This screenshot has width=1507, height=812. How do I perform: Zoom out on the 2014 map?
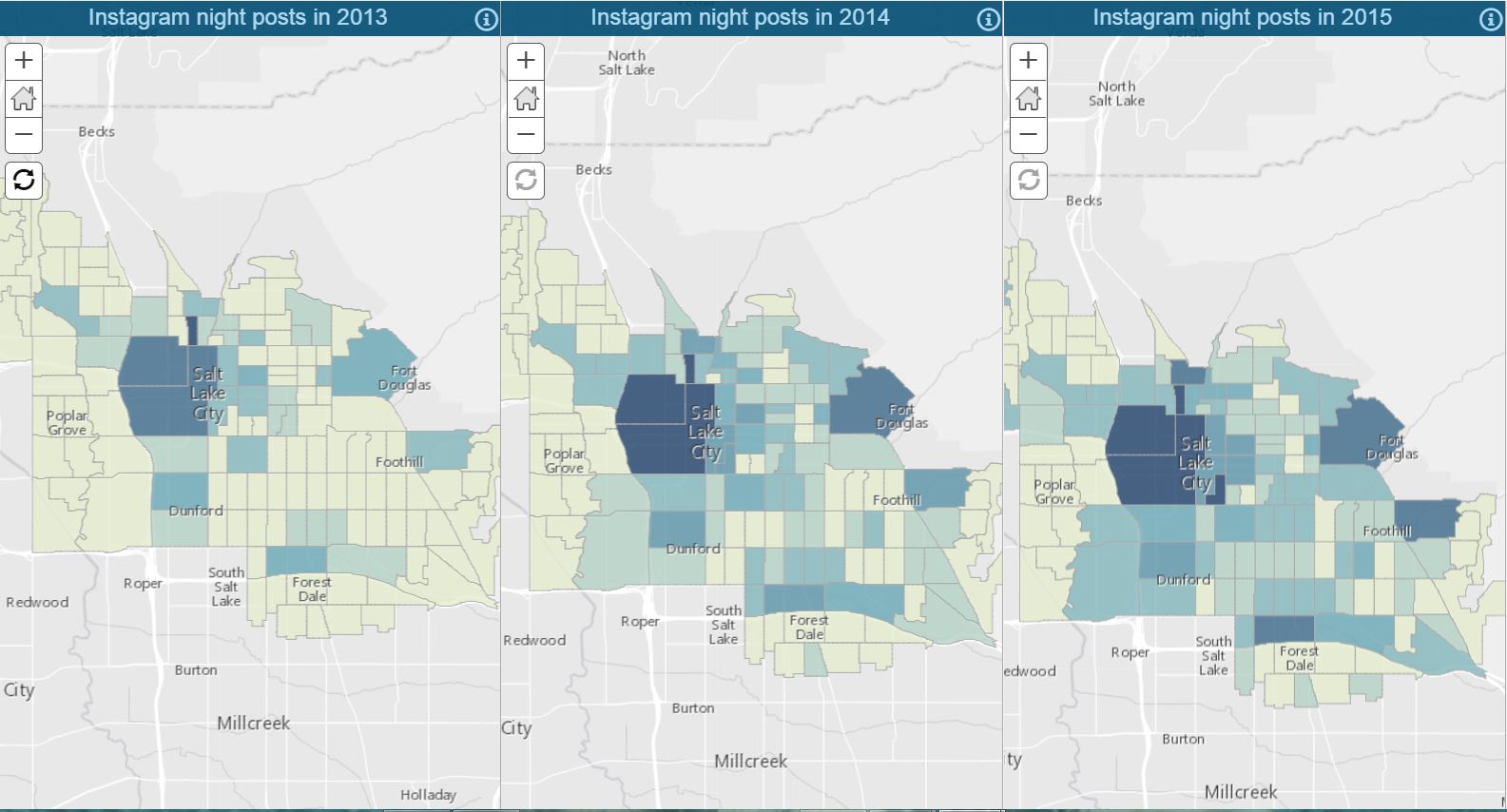tap(526, 135)
